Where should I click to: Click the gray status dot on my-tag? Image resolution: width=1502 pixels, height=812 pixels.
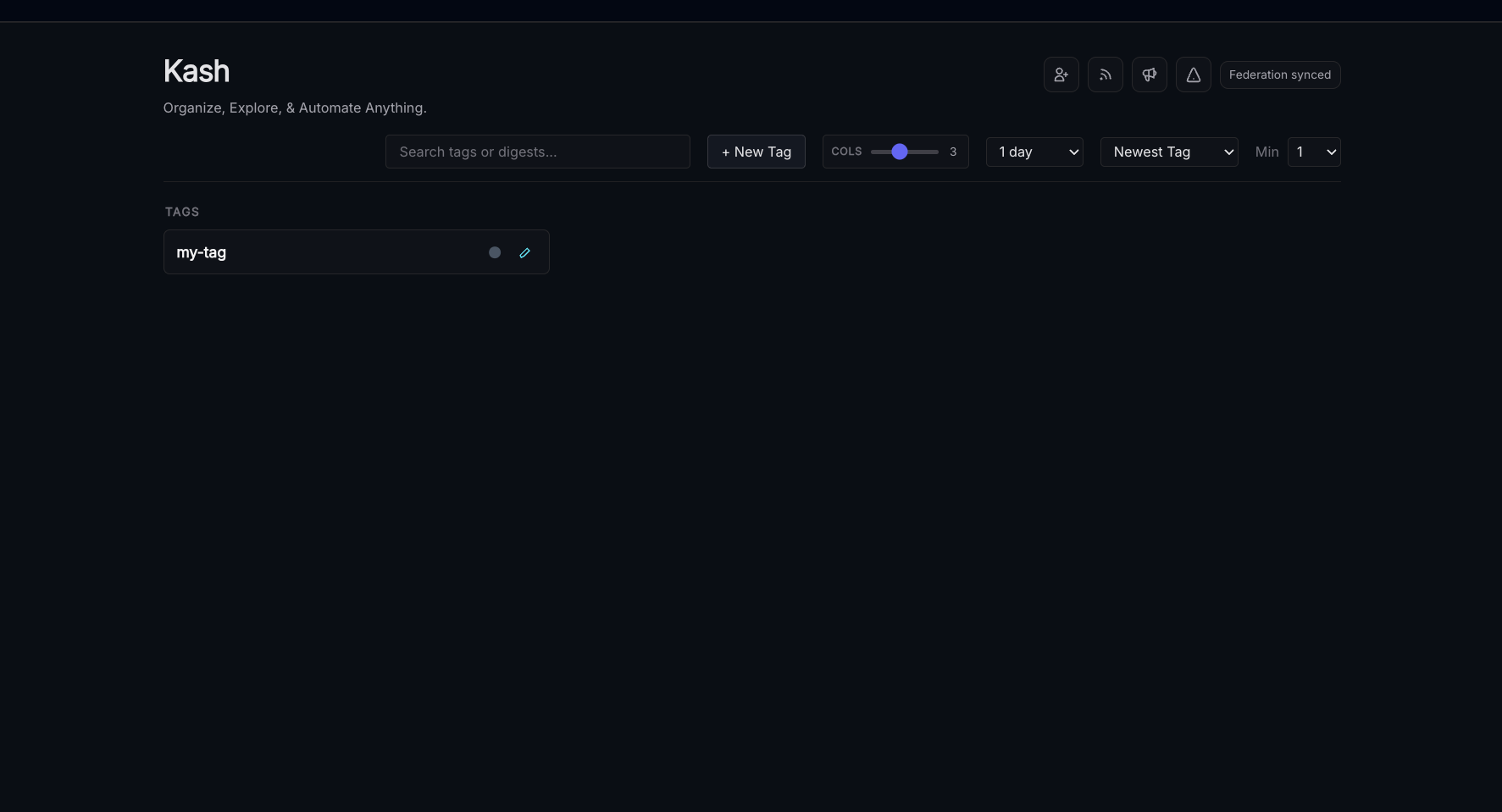pos(495,252)
